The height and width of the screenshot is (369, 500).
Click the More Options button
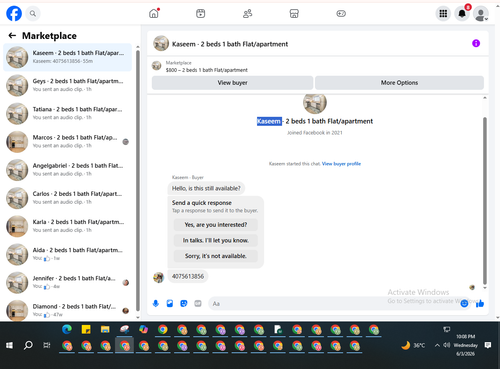tap(399, 83)
